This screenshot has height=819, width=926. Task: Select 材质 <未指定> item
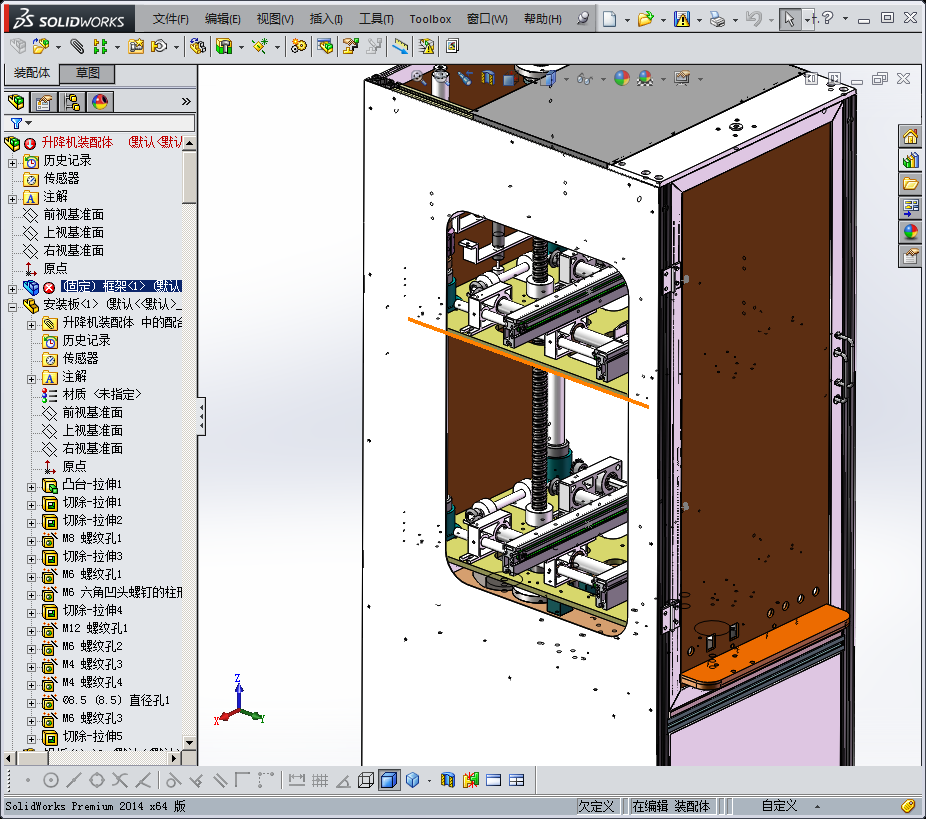click(x=102, y=394)
